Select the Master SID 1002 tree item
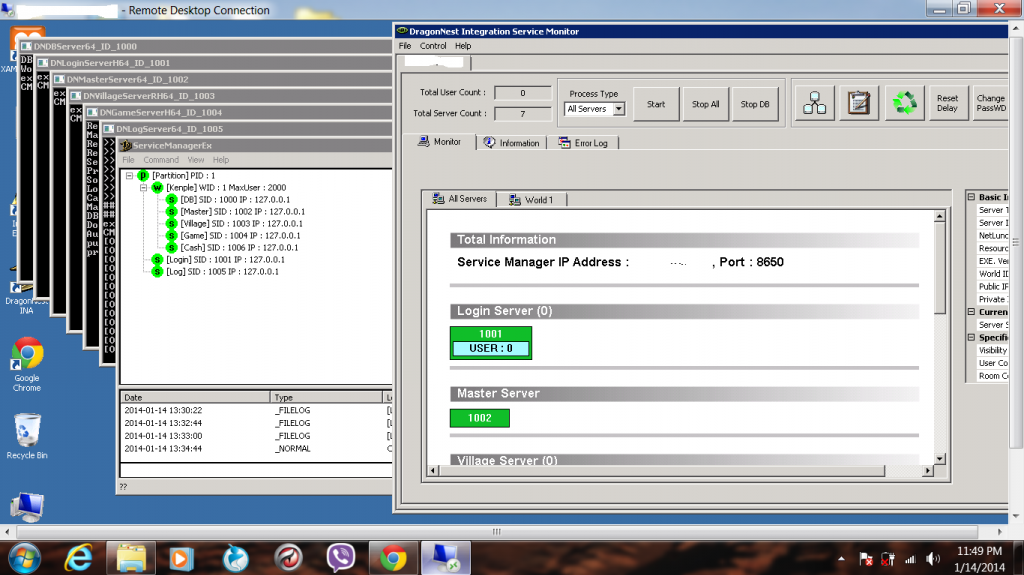This screenshot has height=575, width=1024. pyautogui.click(x=242, y=212)
